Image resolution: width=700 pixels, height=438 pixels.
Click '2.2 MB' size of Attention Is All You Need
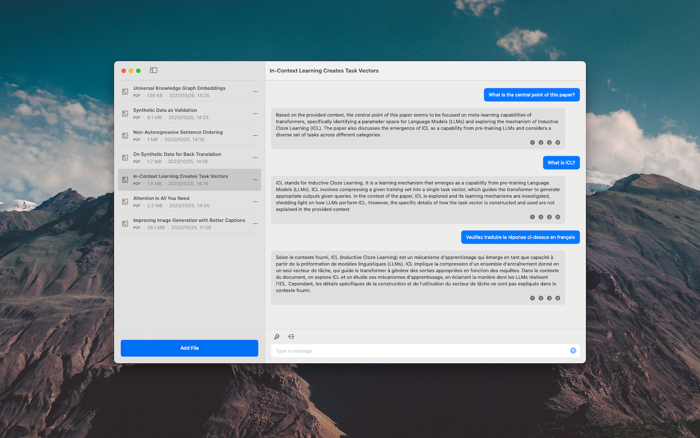point(154,205)
